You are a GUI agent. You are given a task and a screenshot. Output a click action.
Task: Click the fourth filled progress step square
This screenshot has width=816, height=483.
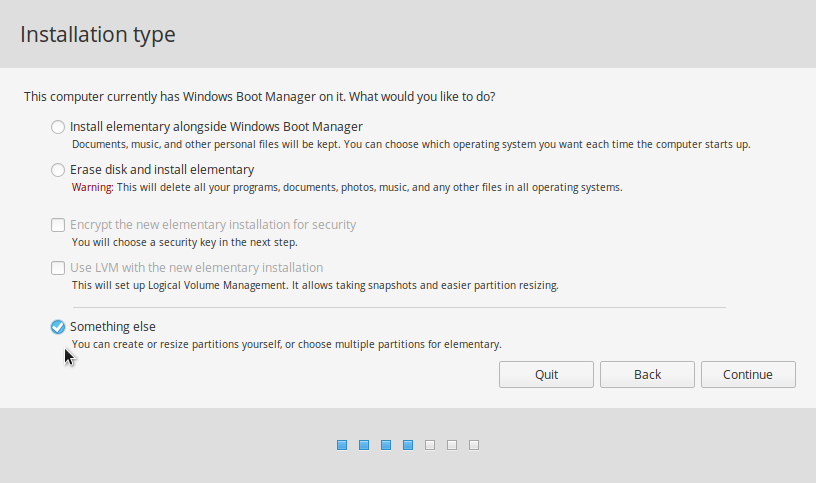tap(408, 445)
